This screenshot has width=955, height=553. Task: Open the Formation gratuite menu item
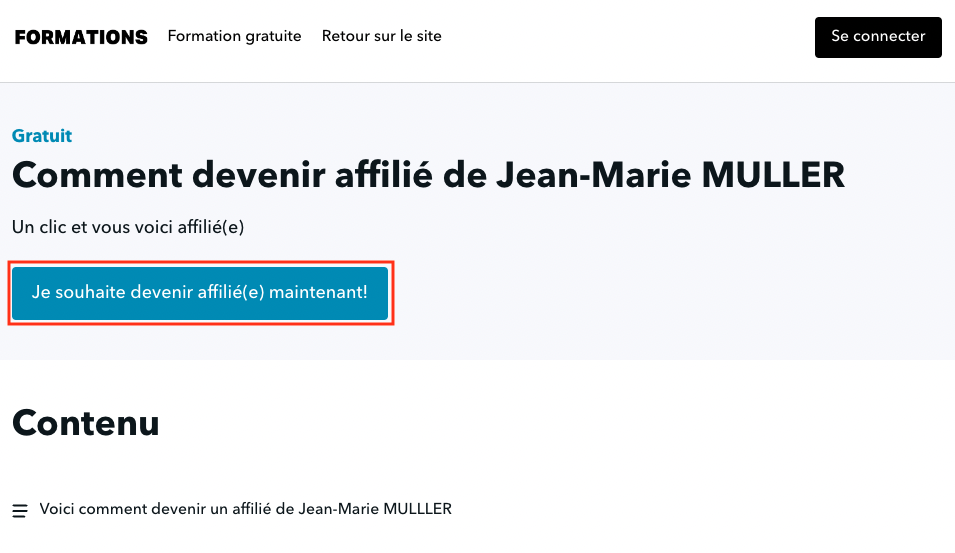[x=234, y=36]
